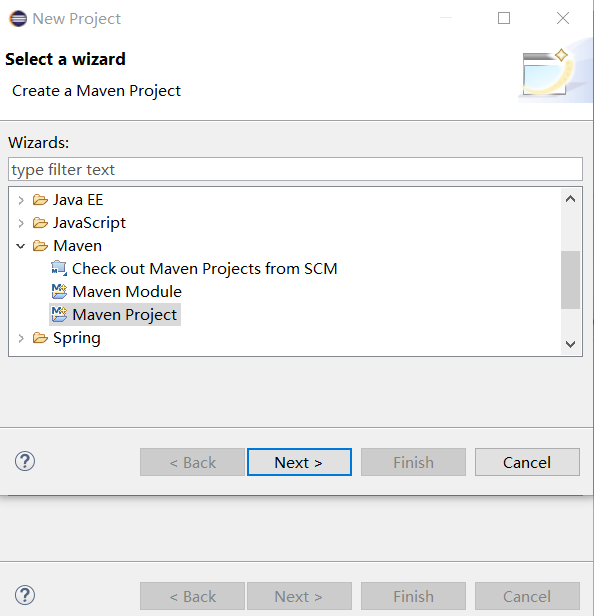Open help with the upper question mark icon
The image size is (594, 616).
25,462
